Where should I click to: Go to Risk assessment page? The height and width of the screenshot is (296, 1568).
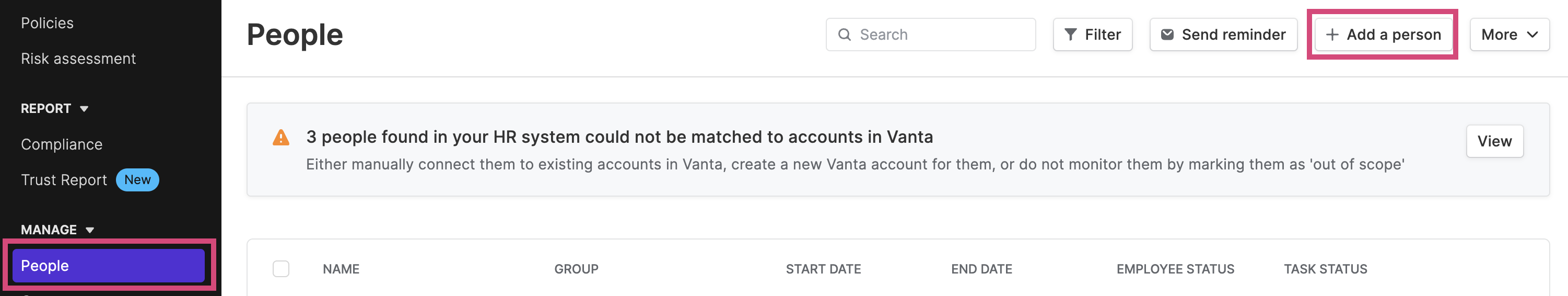click(x=78, y=59)
